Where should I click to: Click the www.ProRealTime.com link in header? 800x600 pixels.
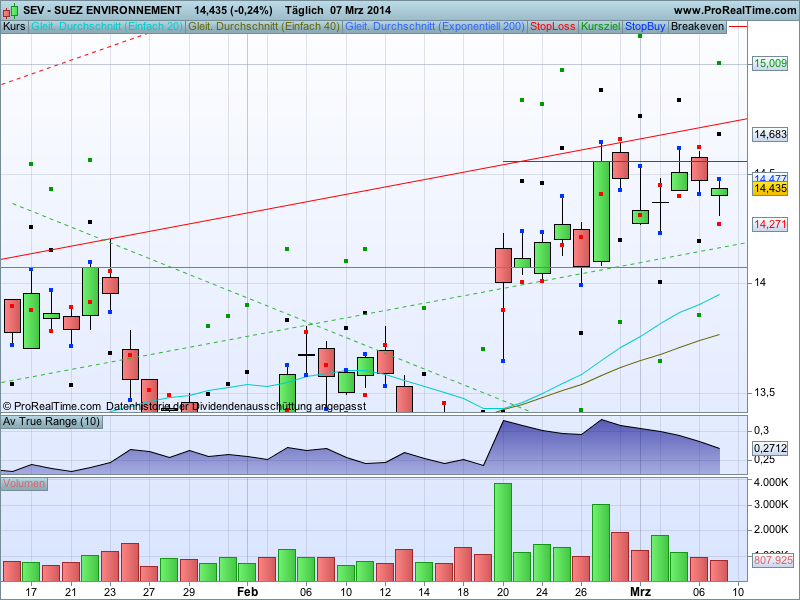tap(735, 10)
